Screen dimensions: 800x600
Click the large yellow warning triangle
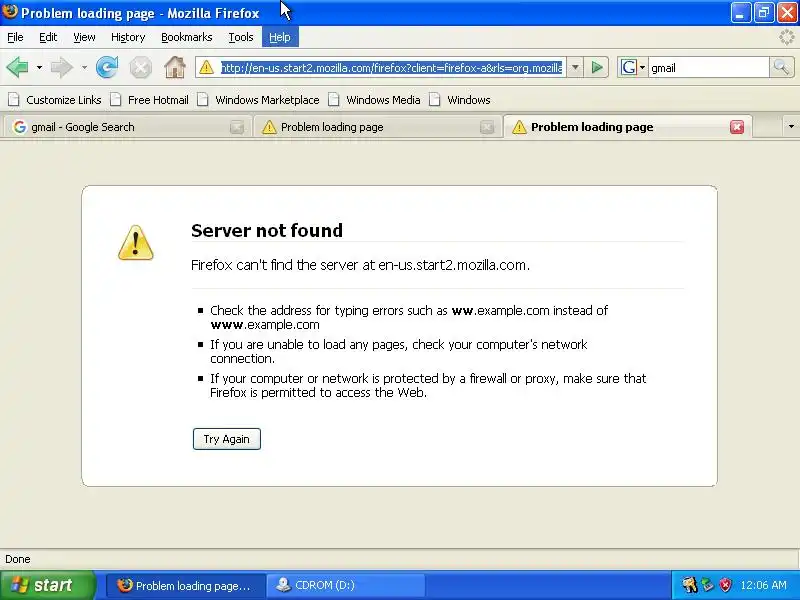pyautogui.click(x=136, y=243)
